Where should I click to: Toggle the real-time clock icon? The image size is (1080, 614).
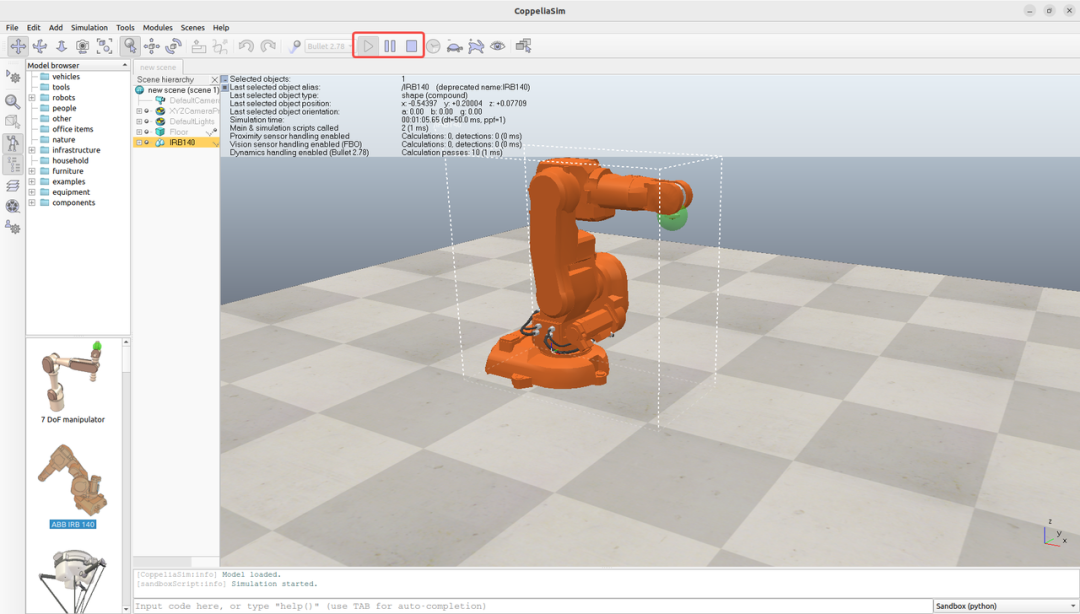pyautogui.click(x=433, y=46)
